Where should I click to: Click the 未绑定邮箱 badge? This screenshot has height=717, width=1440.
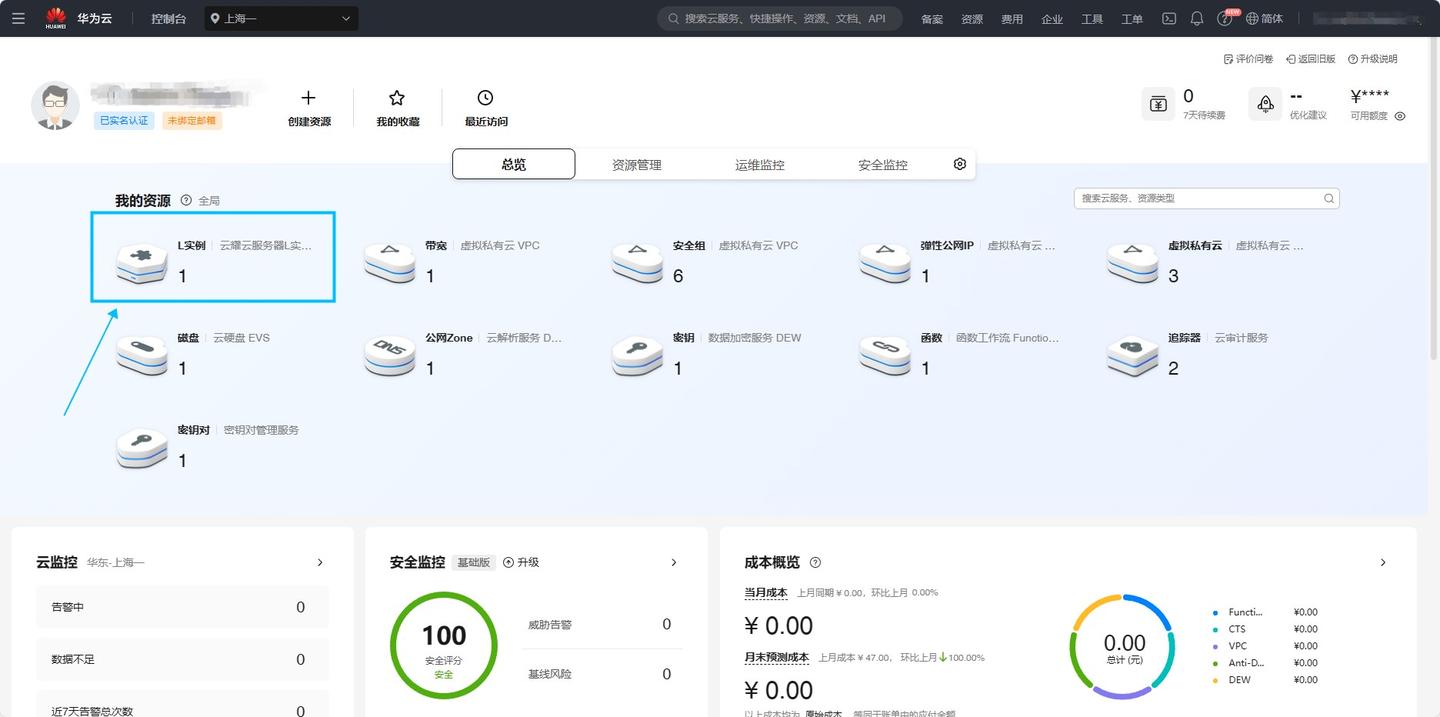tap(191, 121)
